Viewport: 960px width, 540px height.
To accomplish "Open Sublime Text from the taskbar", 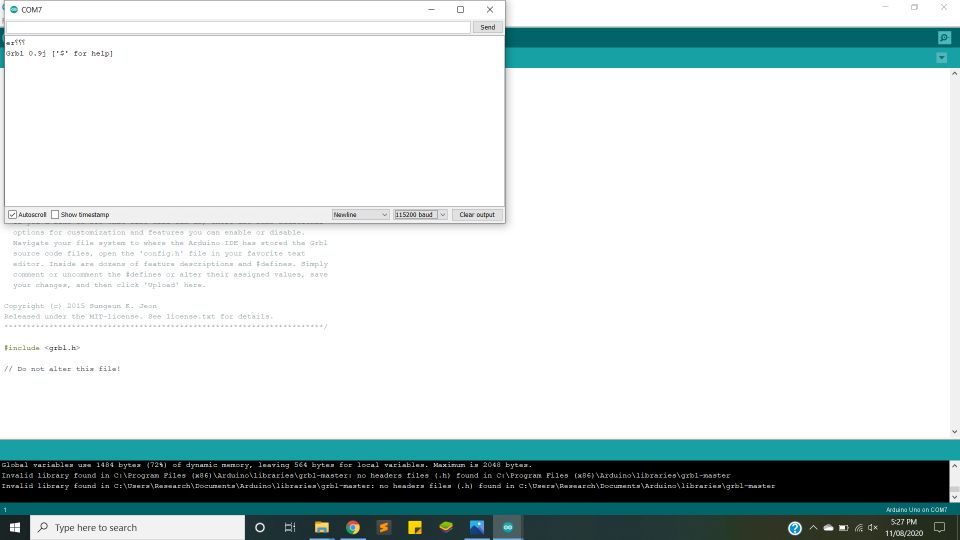I will click(384, 527).
